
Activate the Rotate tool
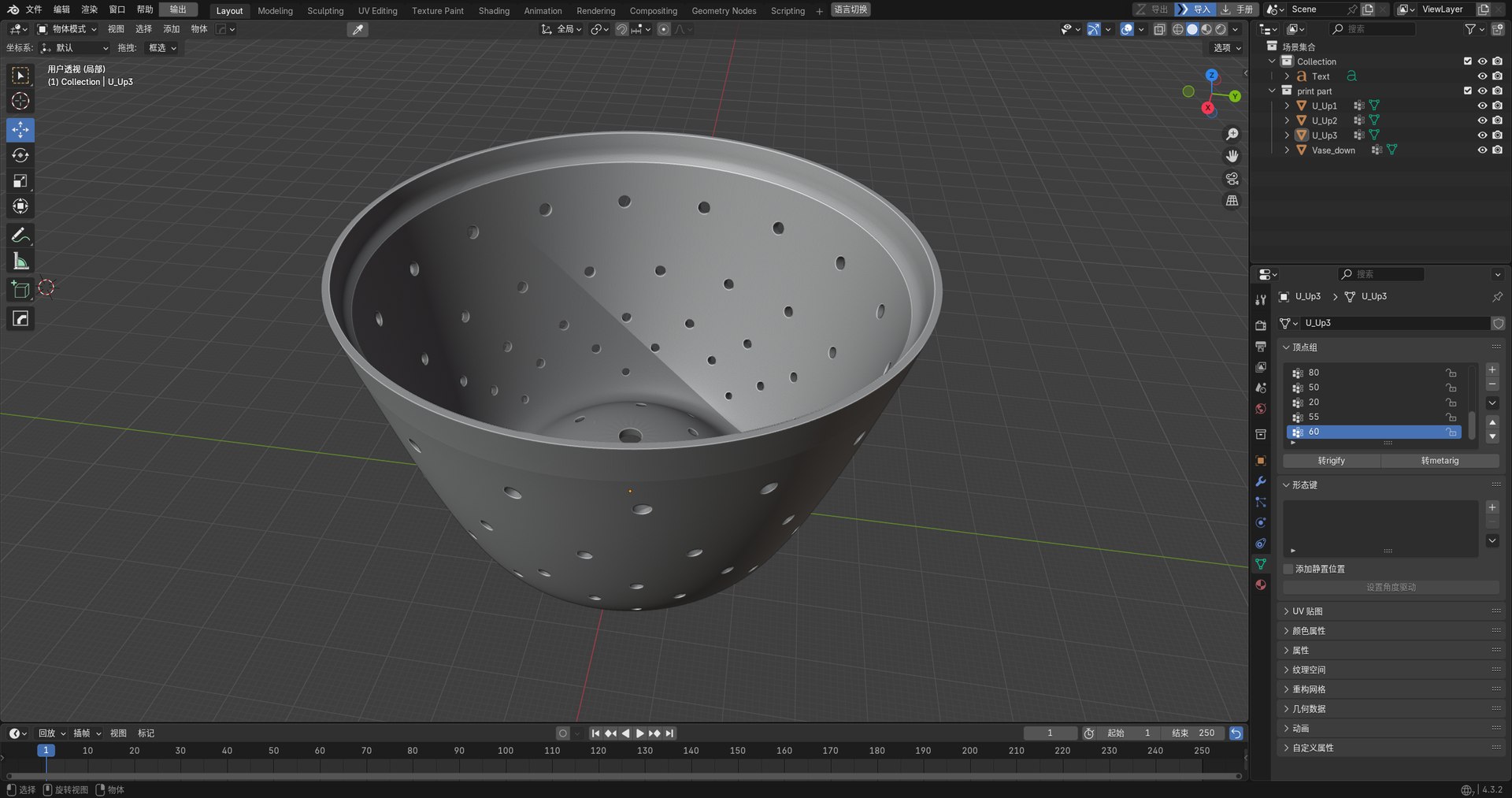[x=20, y=155]
